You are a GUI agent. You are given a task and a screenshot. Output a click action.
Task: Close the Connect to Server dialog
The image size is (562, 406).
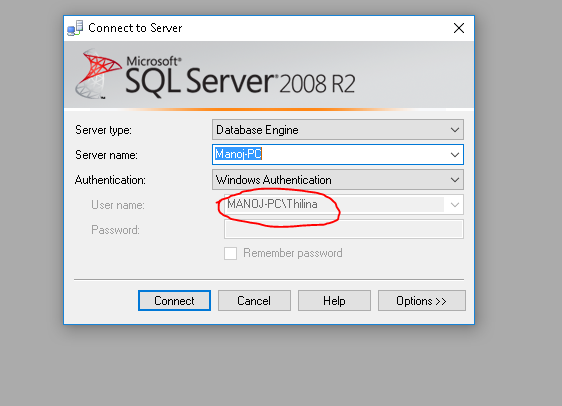[459, 28]
